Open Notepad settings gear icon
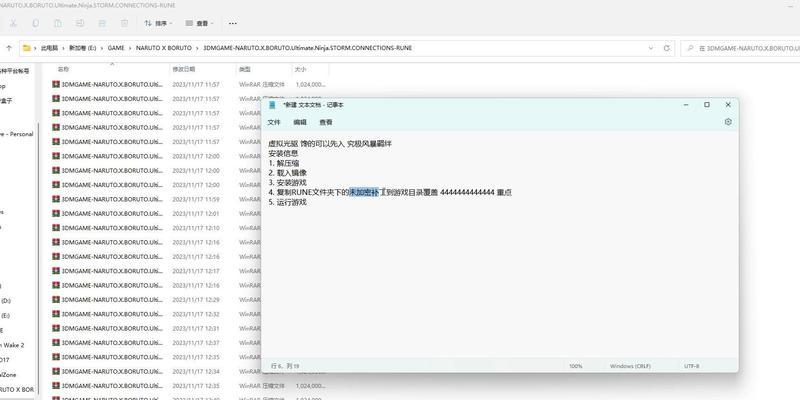Viewport: 800px width, 400px height. pos(728,122)
